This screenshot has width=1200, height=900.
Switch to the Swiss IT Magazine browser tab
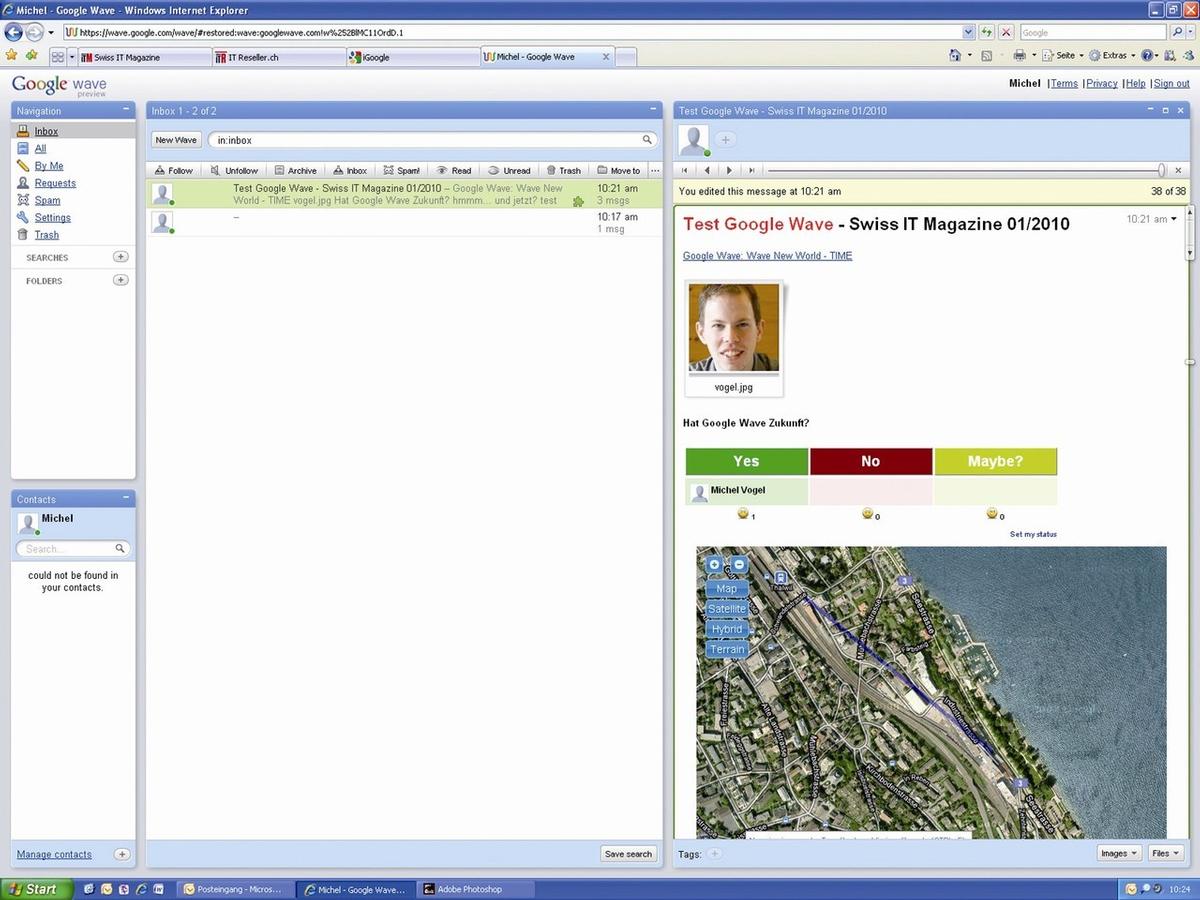click(145, 57)
